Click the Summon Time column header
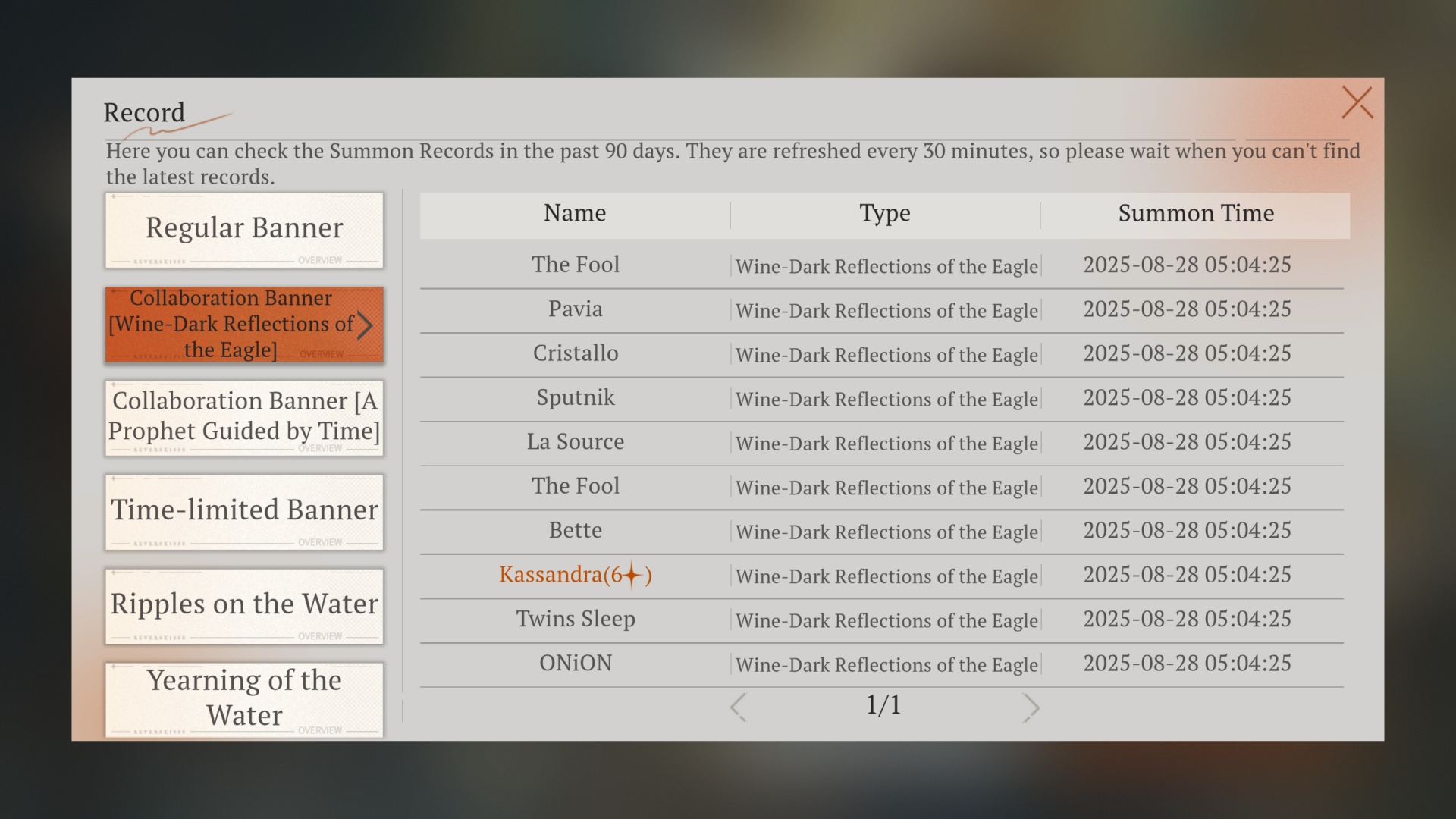Image resolution: width=1456 pixels, height=819 pixels. 1195,214
